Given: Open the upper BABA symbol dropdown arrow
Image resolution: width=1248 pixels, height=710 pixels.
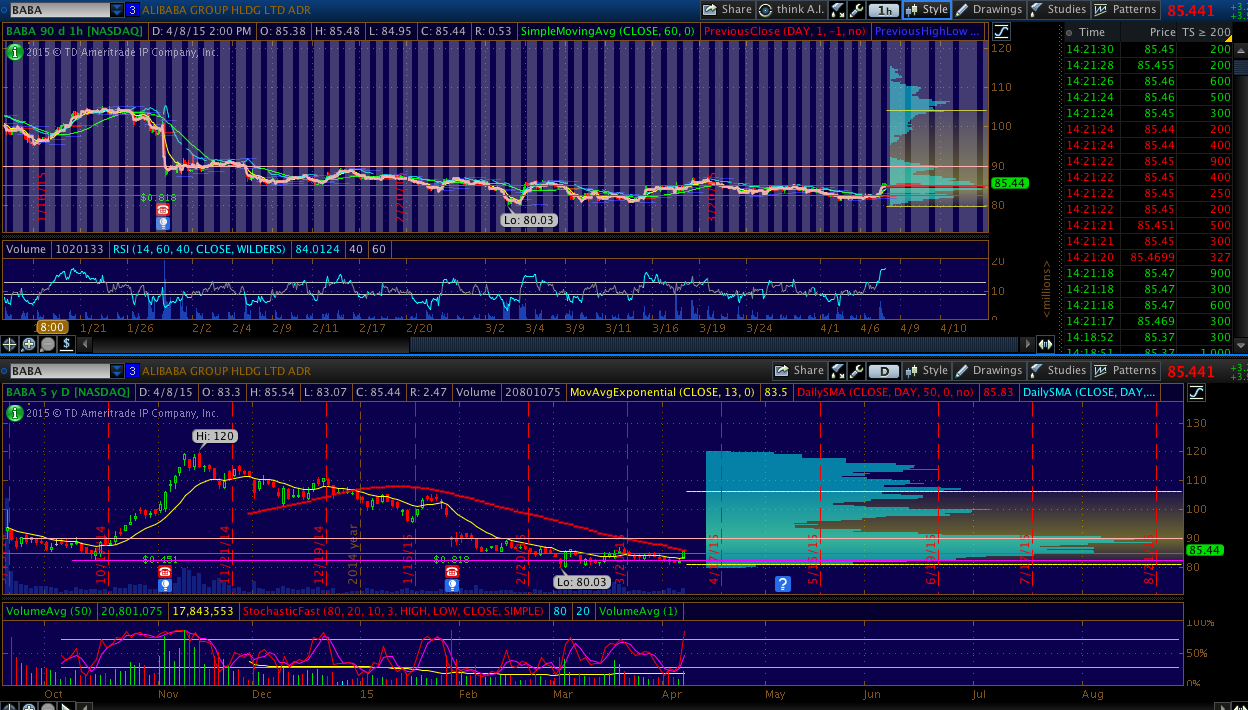Looking at the screenshot, I should pyautogui.click(x=117, y=10).
